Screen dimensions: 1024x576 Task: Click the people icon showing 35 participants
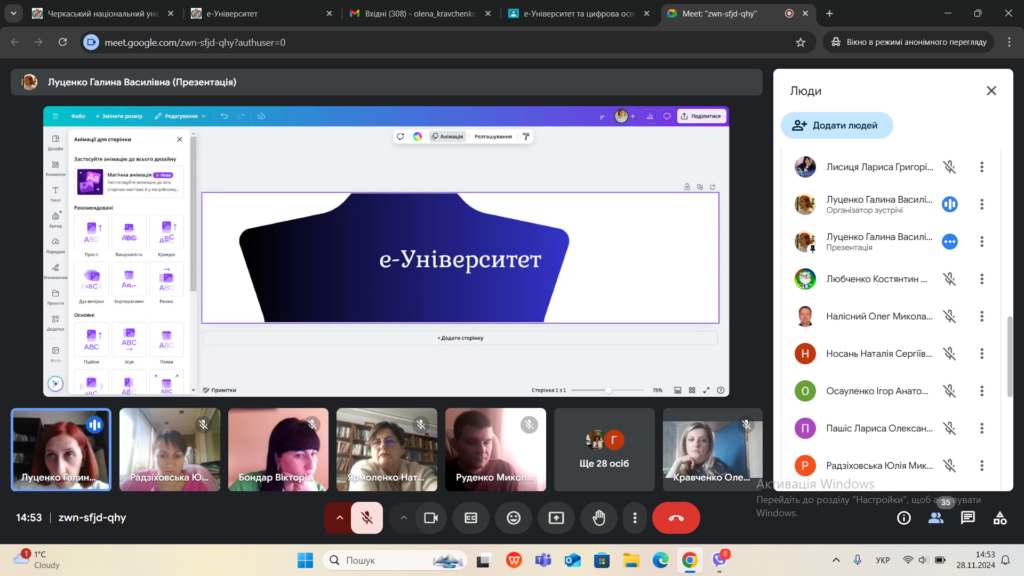coord(936,518)
